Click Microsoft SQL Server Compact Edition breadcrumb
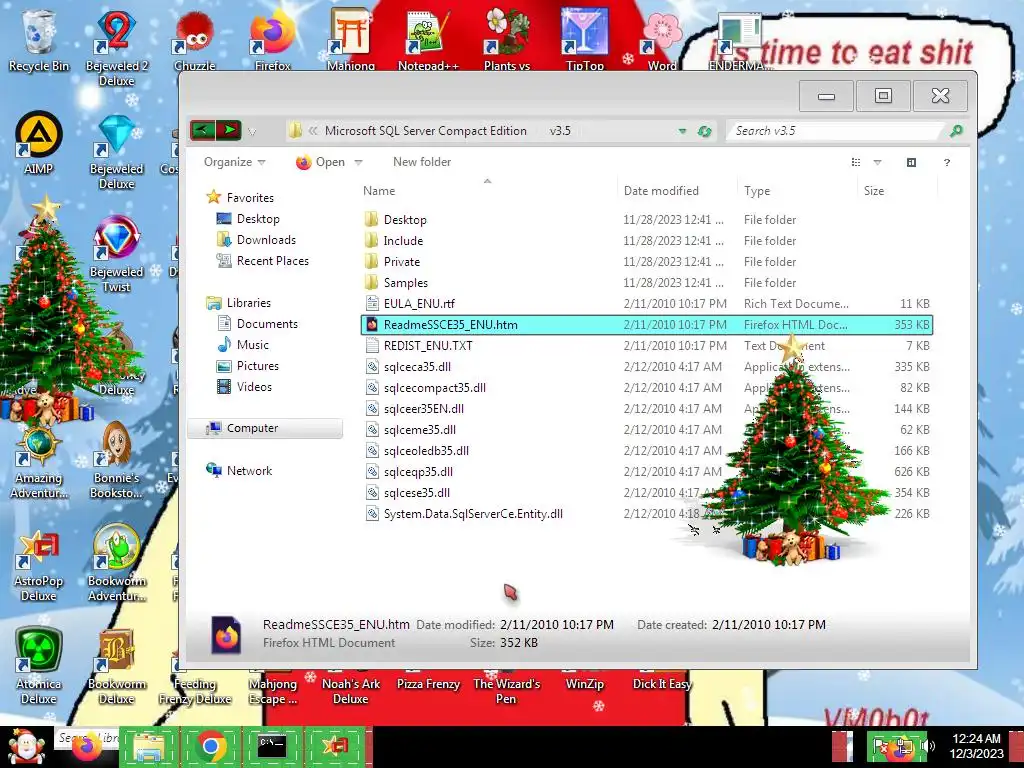This screenshot has width=1024, height=768. tap(425, 131)
